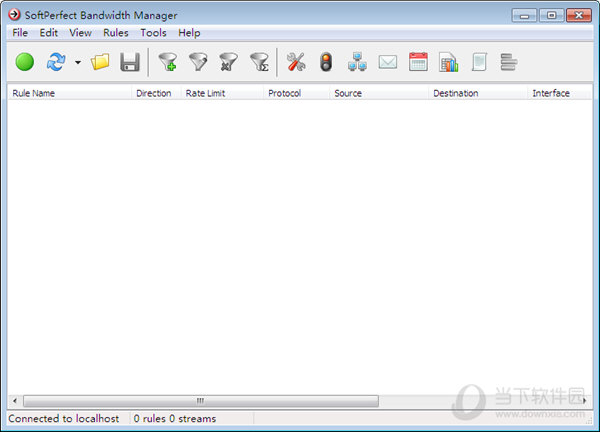Open funnel sigma summary icon

[259, 62]
